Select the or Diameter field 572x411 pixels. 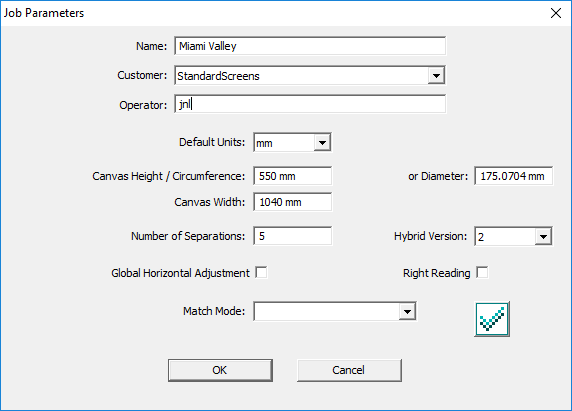click(513, 176)
